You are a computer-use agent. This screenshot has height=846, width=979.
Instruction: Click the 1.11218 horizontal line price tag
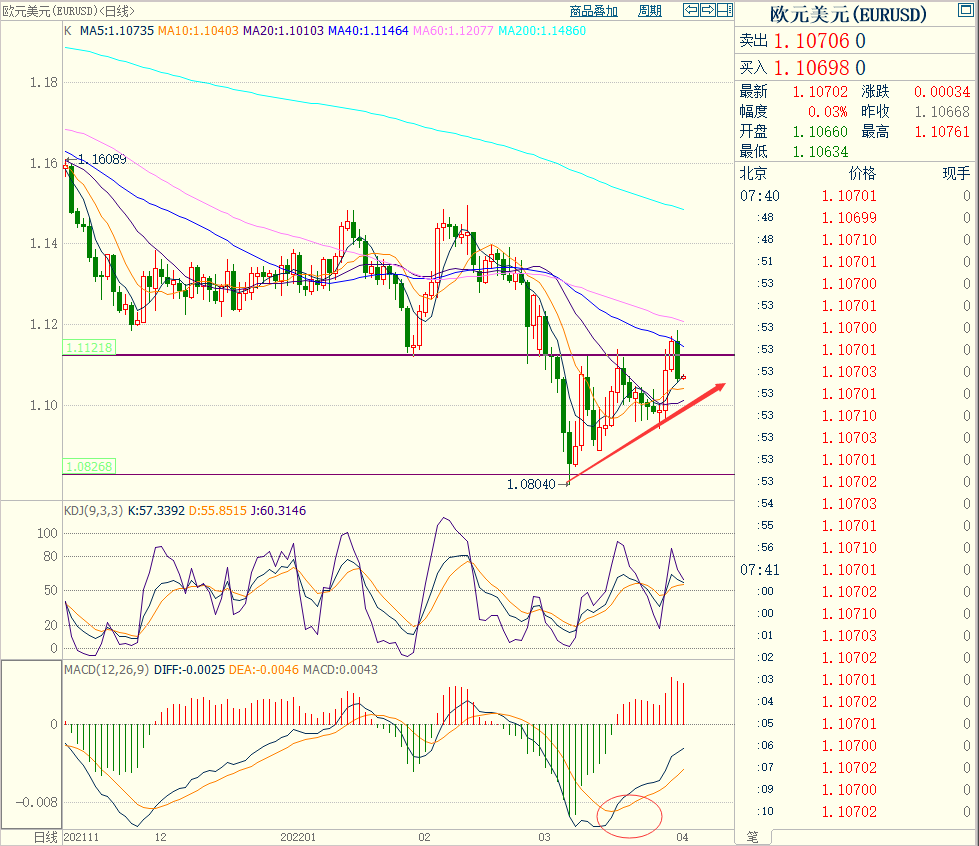tap(89, 348)
